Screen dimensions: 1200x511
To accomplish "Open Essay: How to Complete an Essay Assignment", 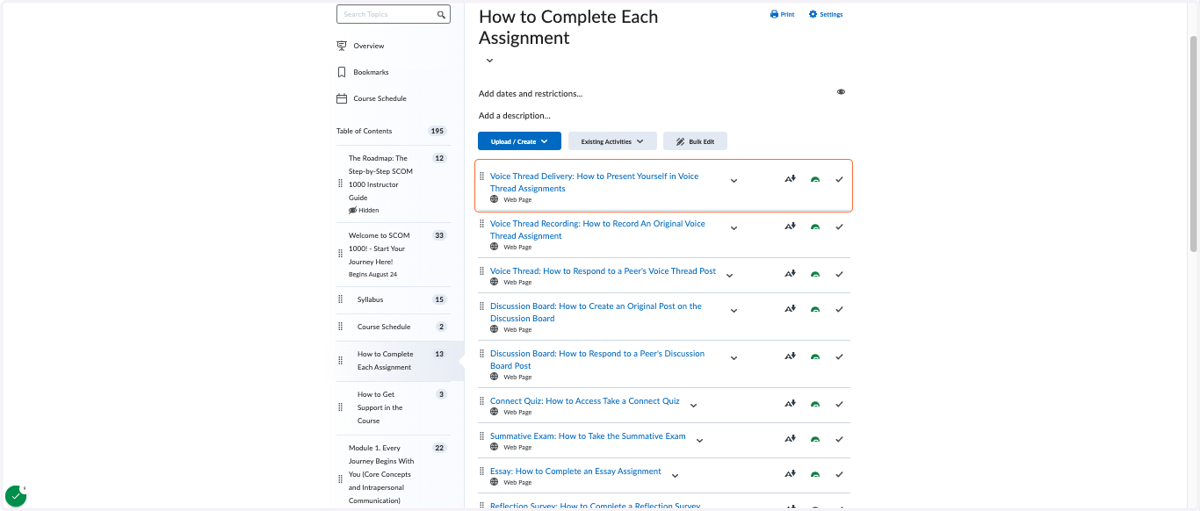I will coord(575,471).
